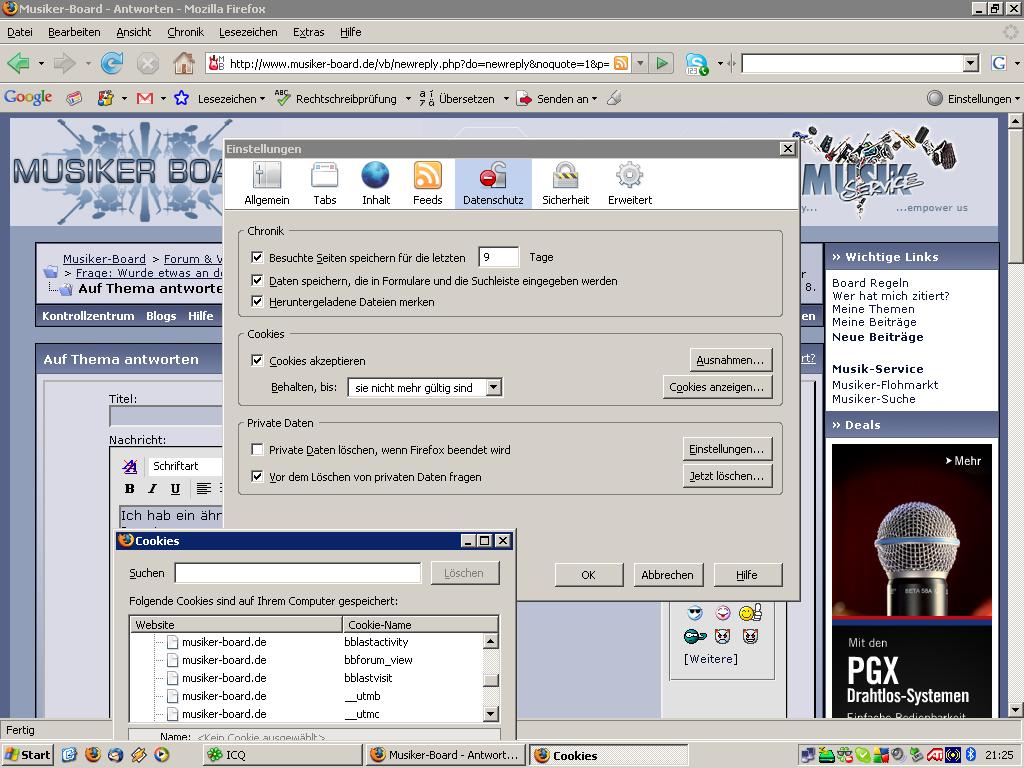This screenshot has height=768, width=1024.
Task: Open the Lesezeichen menu in menu bar
Action: coord(248,32)
